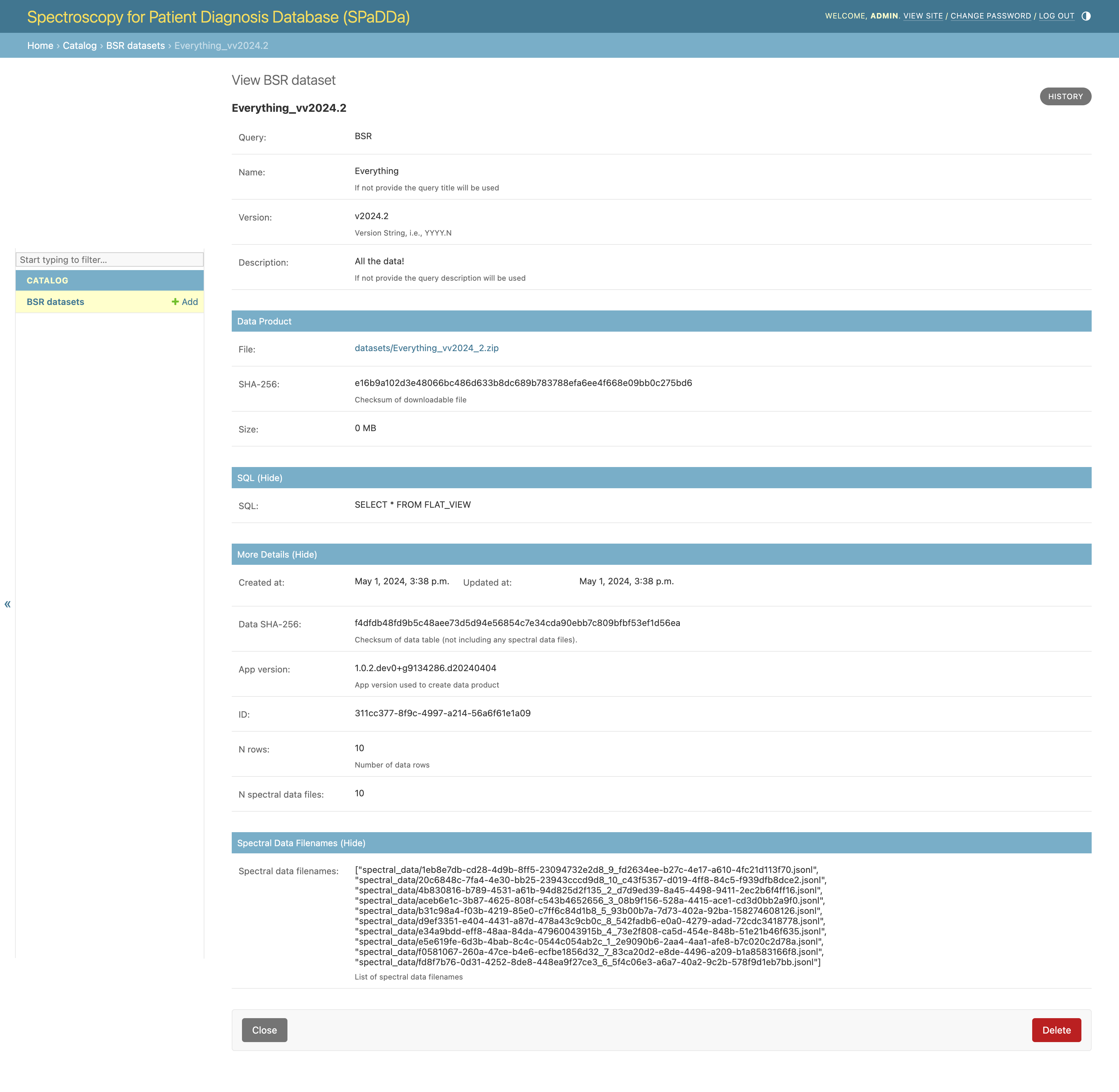The width and height of the screenshot is (1119, 1092).
Task: Open the View Site link
Action: [923, 16]
